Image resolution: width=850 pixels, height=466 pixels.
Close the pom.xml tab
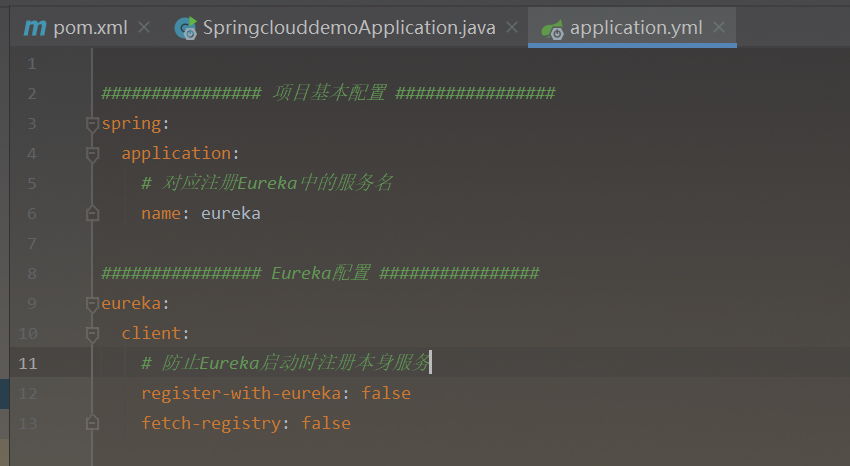coord(144,27)
